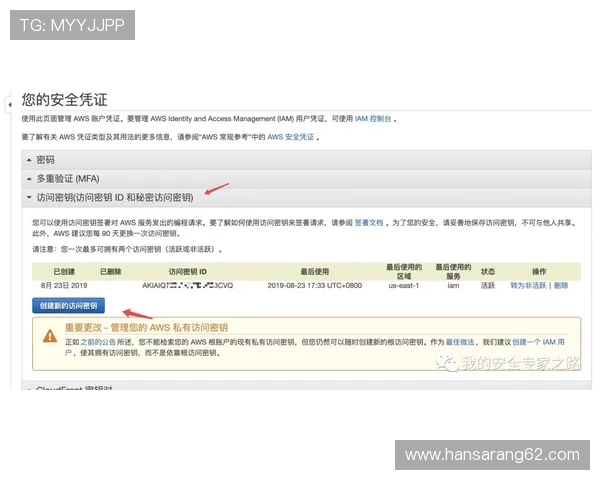Click the 最后使用的服务 column header
The width and height of the screenshot is (600, 480).
(453, 271)
